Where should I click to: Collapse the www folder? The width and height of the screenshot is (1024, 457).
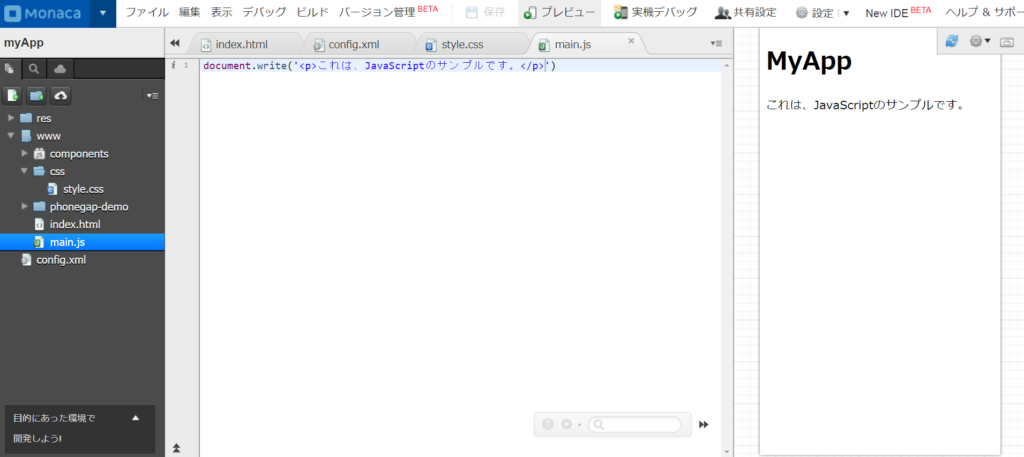(x=11, y=136)
